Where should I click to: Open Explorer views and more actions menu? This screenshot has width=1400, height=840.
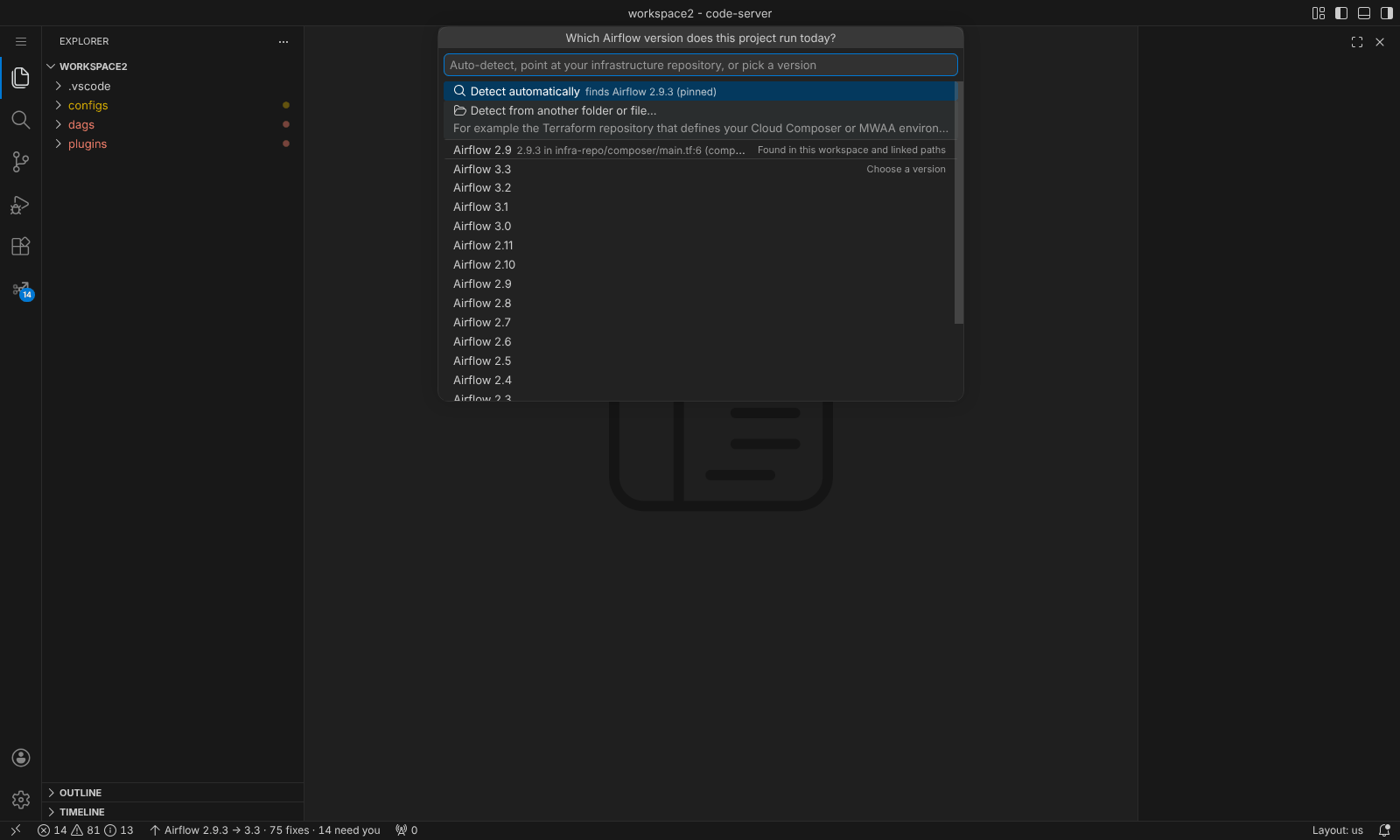tap(283, 41)
